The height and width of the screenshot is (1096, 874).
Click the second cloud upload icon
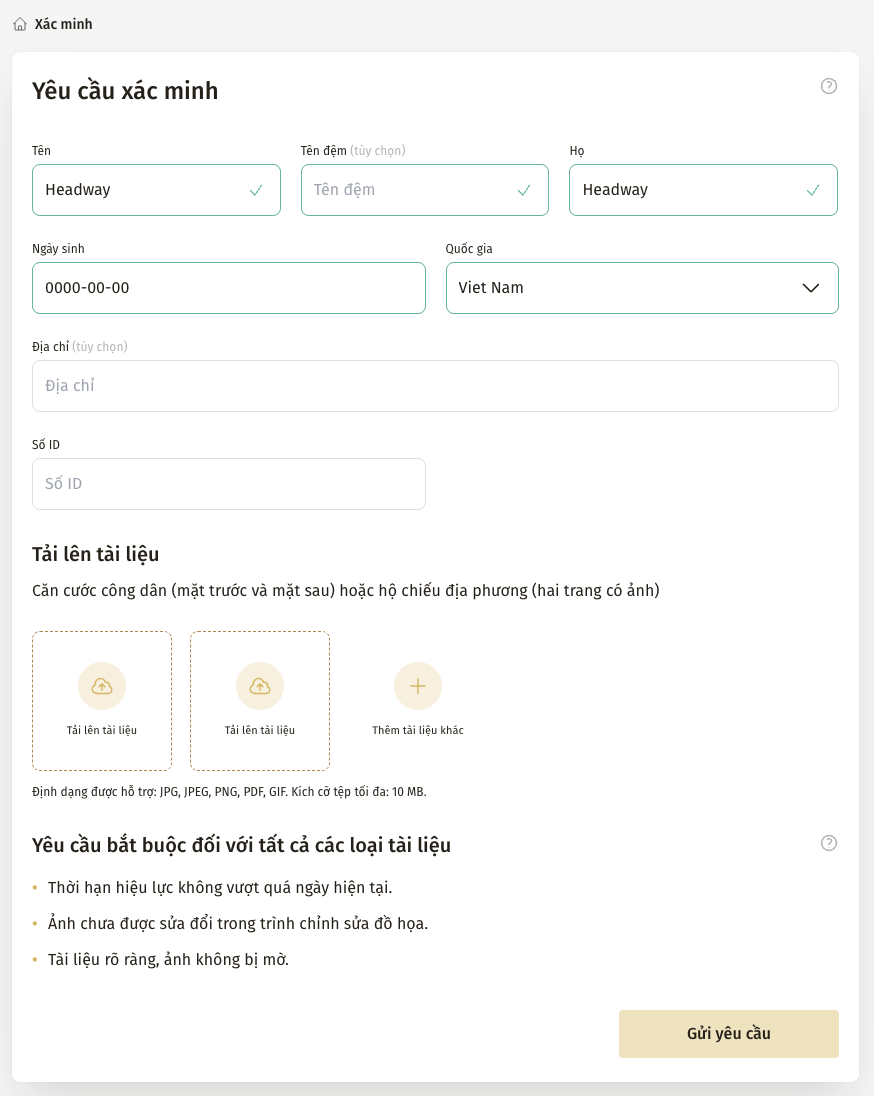pyautogui.click(x=260, y=686)
